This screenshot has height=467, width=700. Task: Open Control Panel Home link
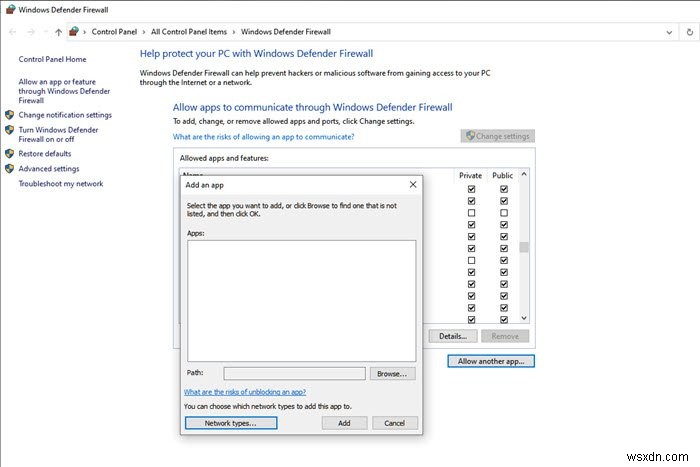(52, 59)
